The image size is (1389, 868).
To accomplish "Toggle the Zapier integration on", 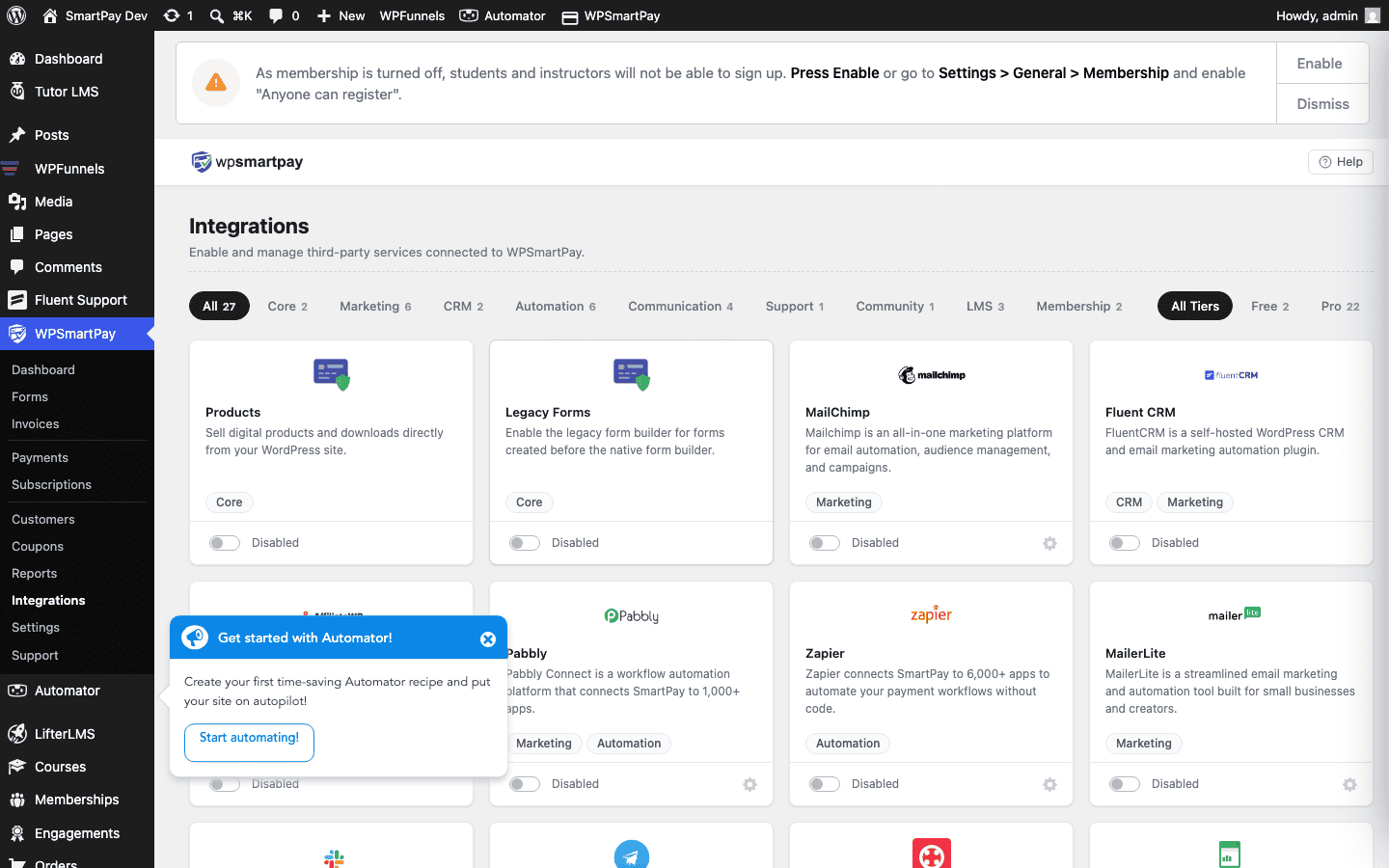I will point(825,784).
